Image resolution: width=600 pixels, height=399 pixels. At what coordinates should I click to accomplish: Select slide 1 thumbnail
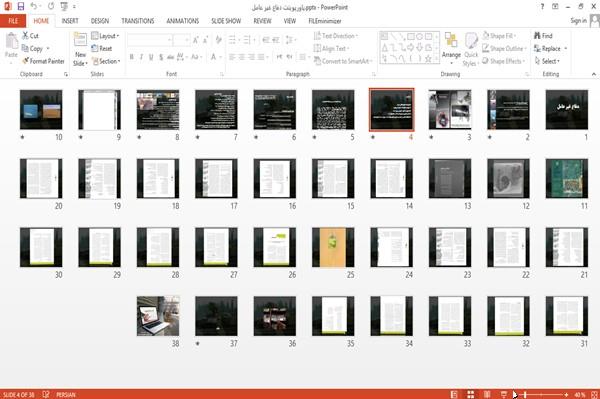pyautogui.click(x=567, y=109)
